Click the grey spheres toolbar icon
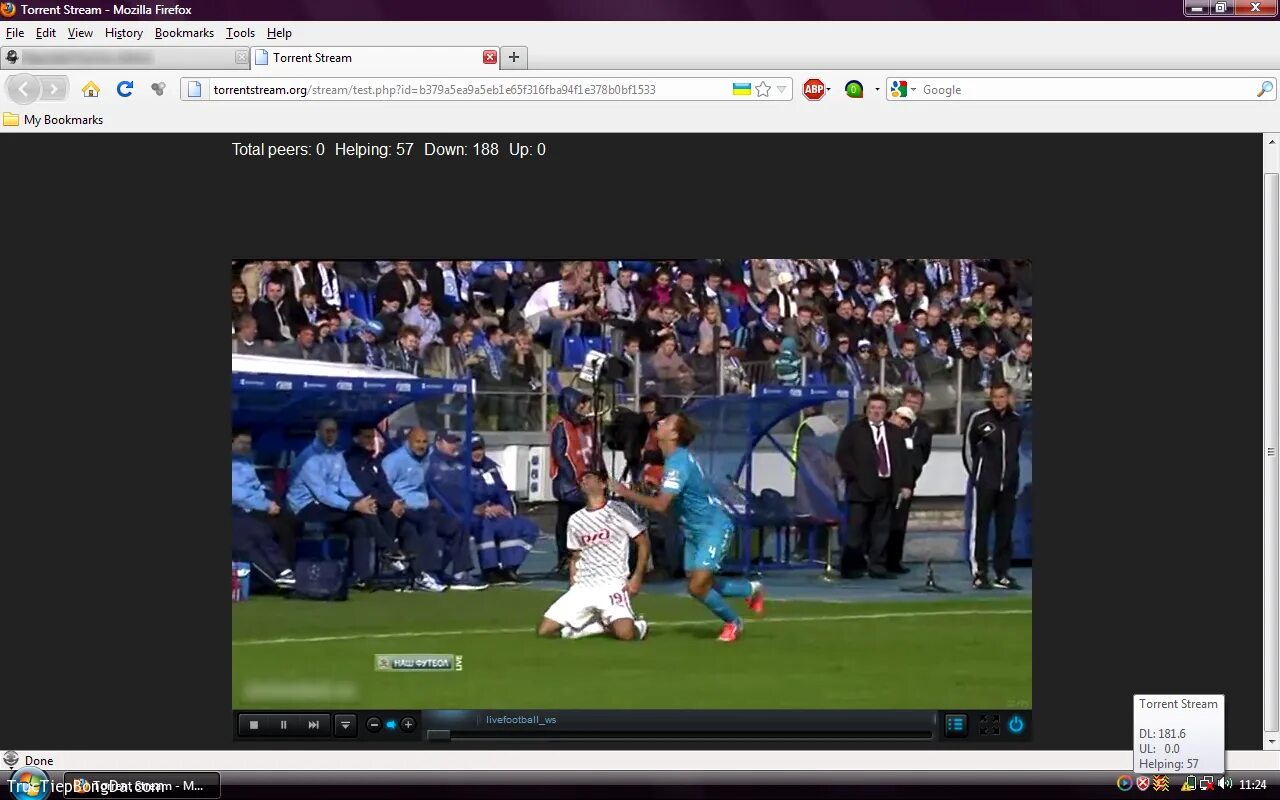This screenshot has height=800, width=1280. 158,89
